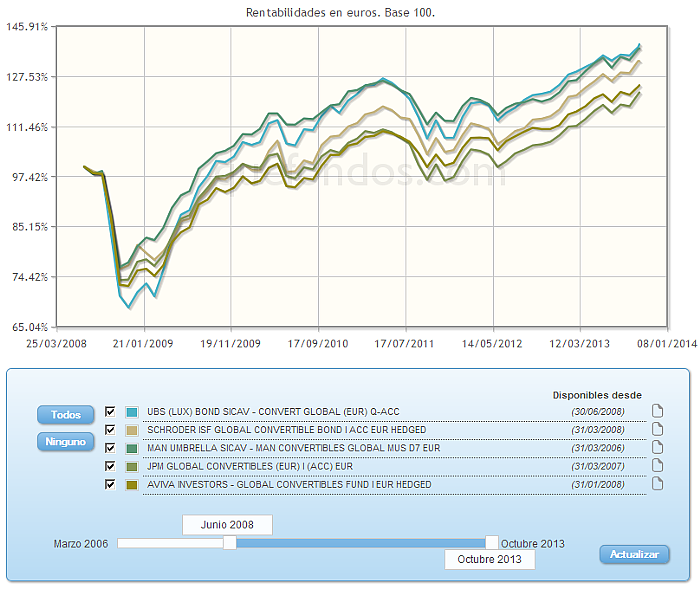Click the (31/01/2008) availability date

tap(598, 485)
